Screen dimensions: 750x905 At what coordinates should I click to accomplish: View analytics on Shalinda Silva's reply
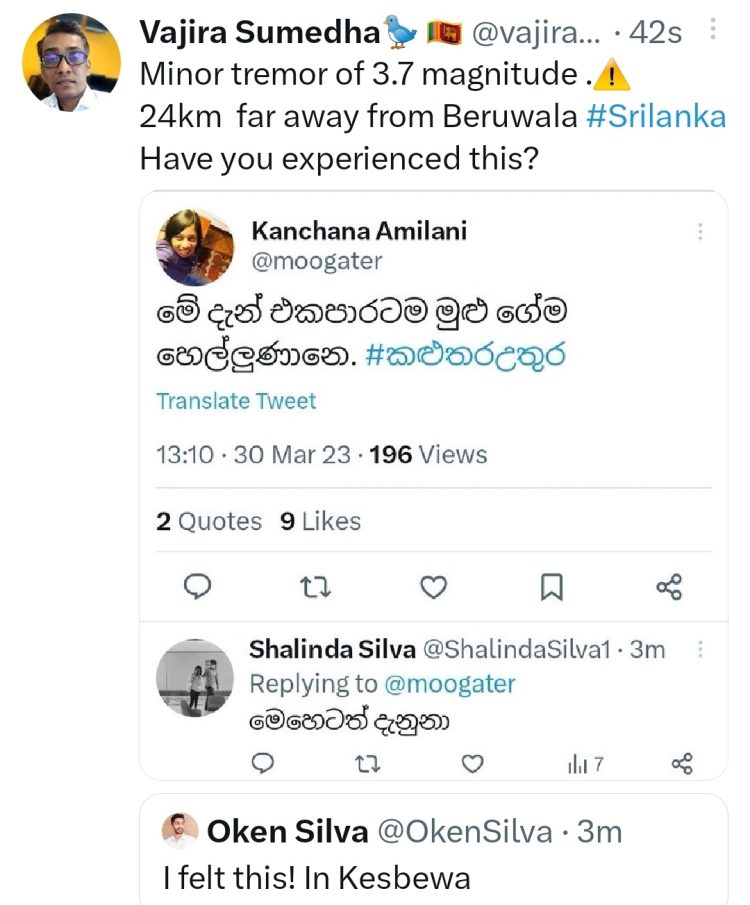point(587,765)
